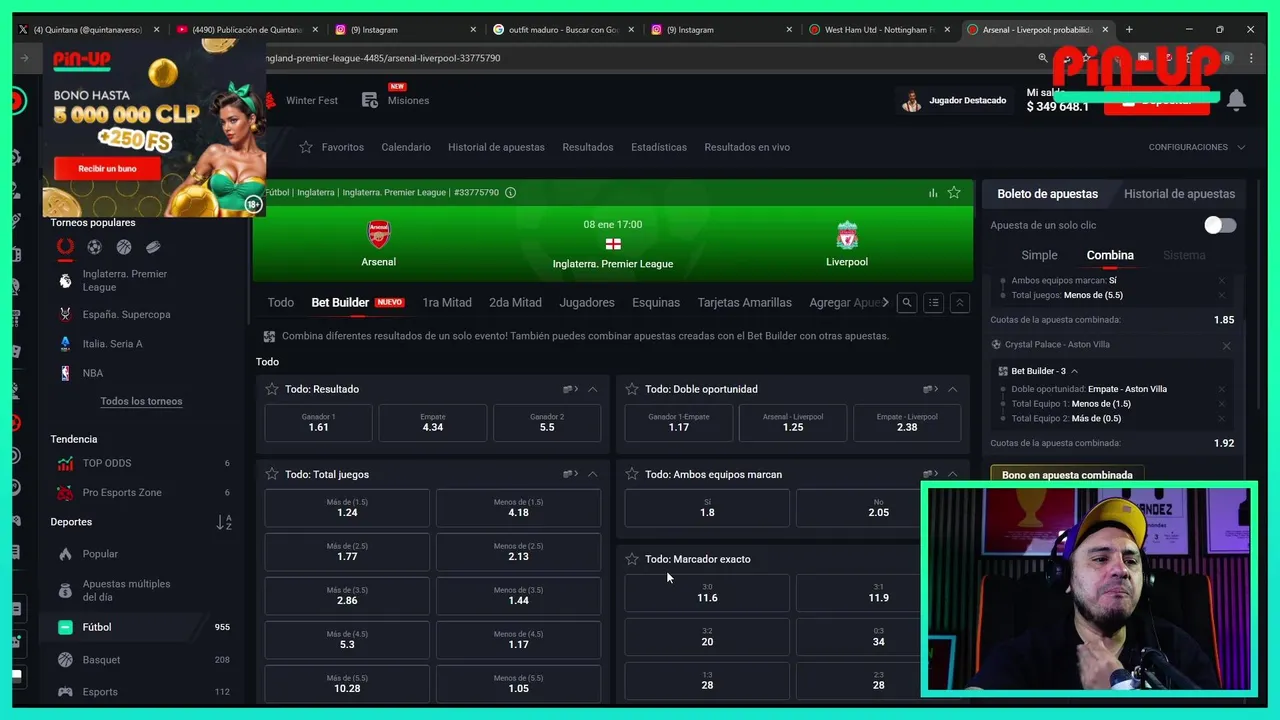Open match info icon next to #33775790

coord(511,193)
